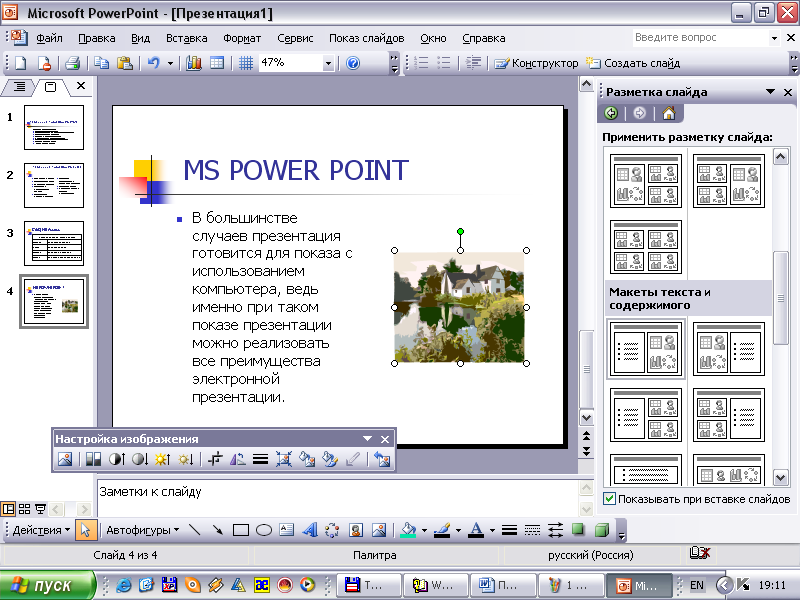The width and height of the screenshot is (800, 600).
Task: Click More Contrast icon on Picture toolbar
Action: point(117,459)
